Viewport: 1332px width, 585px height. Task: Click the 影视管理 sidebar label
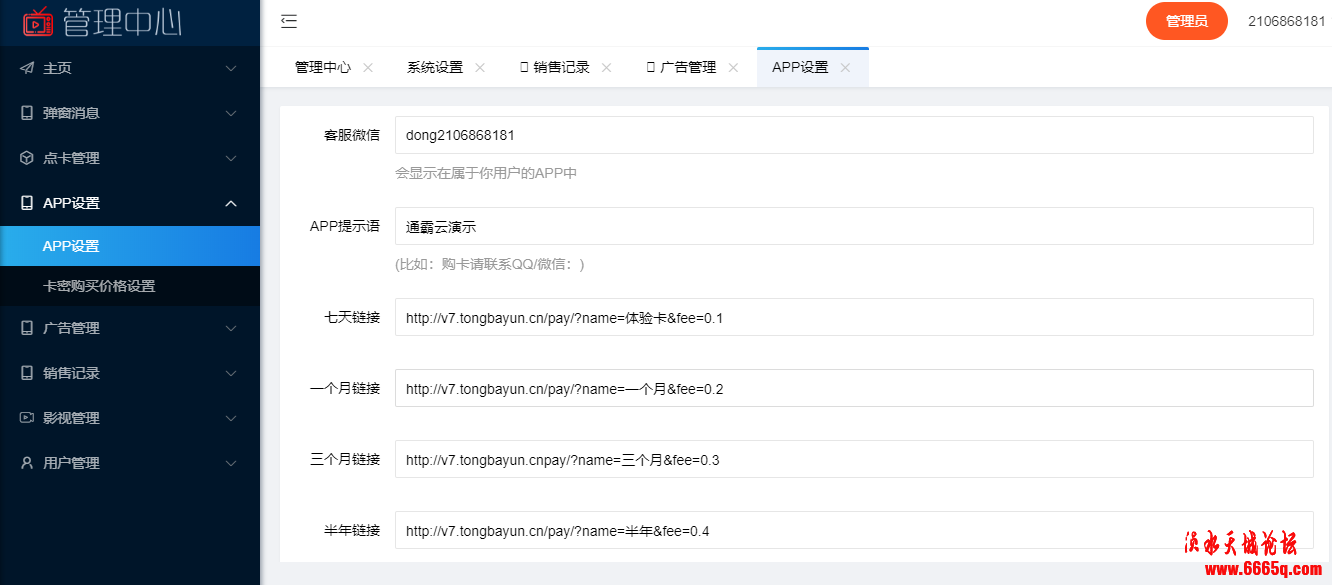pyautogui.click(x=71, y=418)
